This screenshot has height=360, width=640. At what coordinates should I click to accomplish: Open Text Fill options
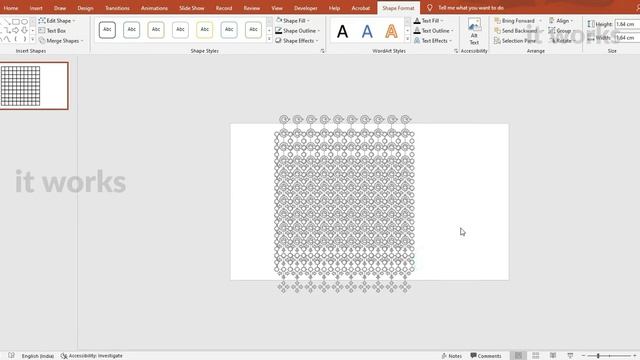[x=429, y=20]
